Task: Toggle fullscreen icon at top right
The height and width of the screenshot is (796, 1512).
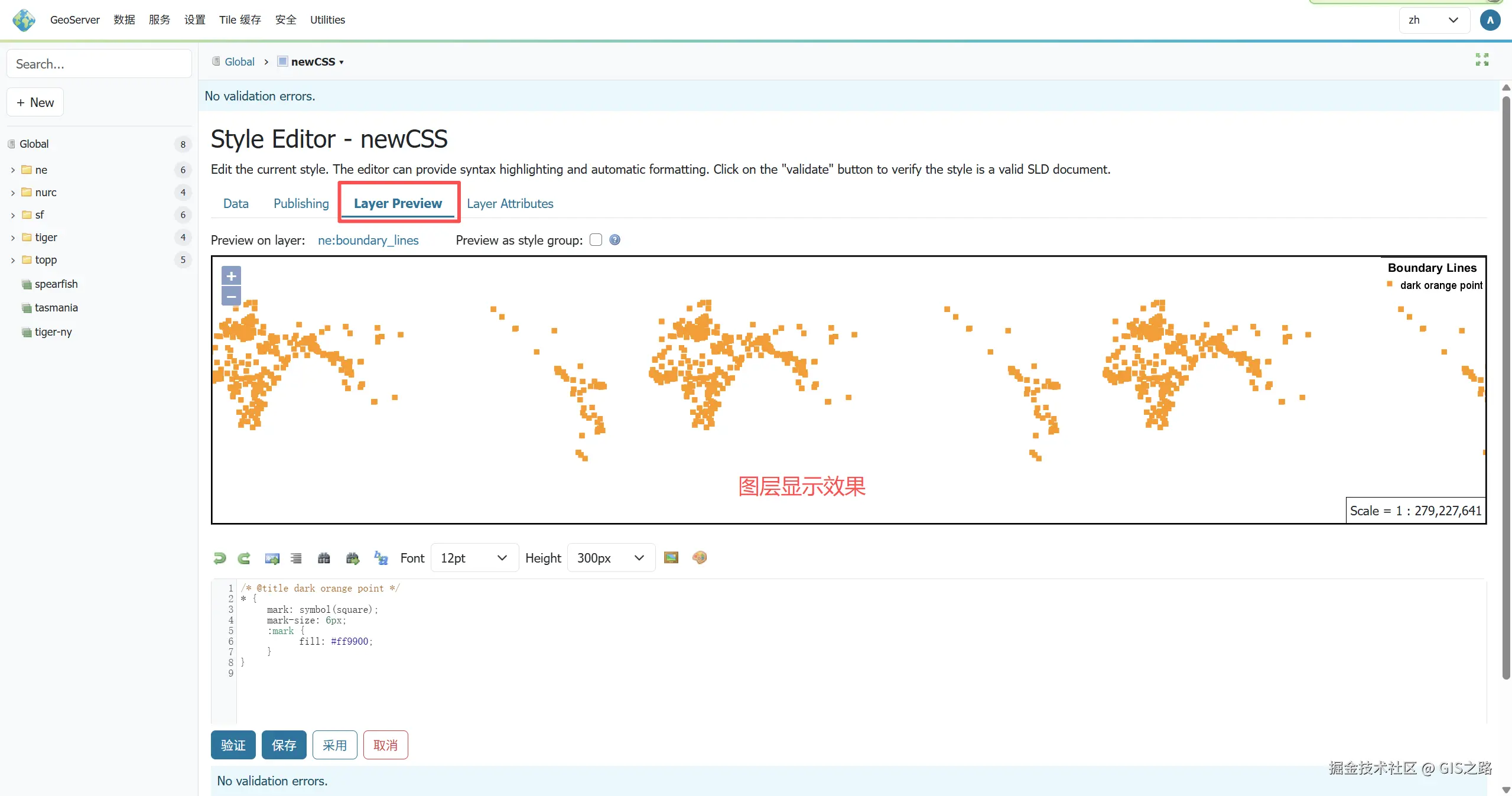Action: [x=1482, y=60]
